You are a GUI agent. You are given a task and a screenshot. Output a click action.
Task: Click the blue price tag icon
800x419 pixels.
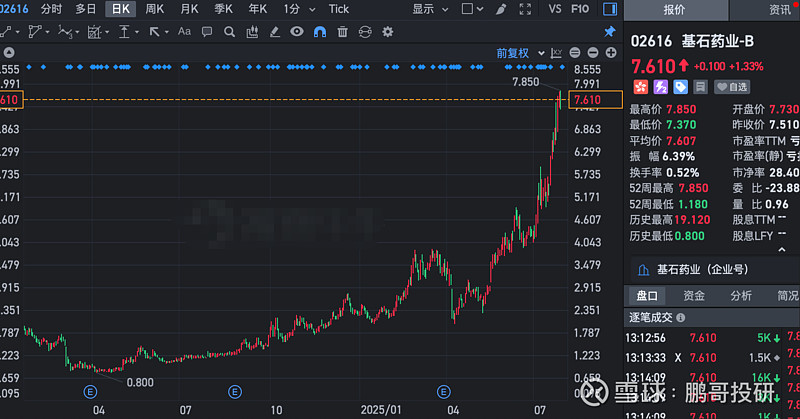click(x=680, y=87)
